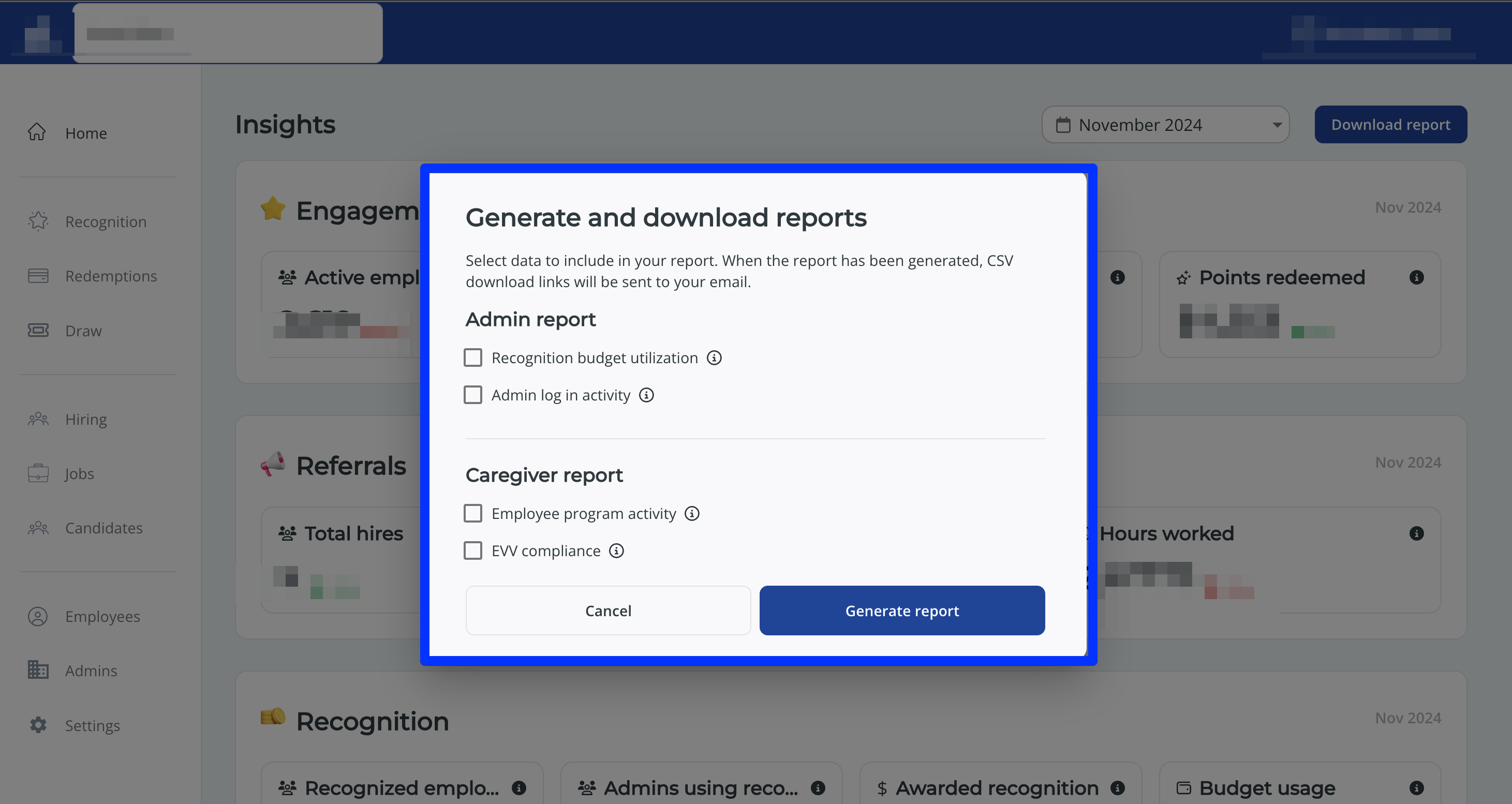Click the Redemptions card icon in sidebar
Viewport: 1512px width, 804px height.
38,276
